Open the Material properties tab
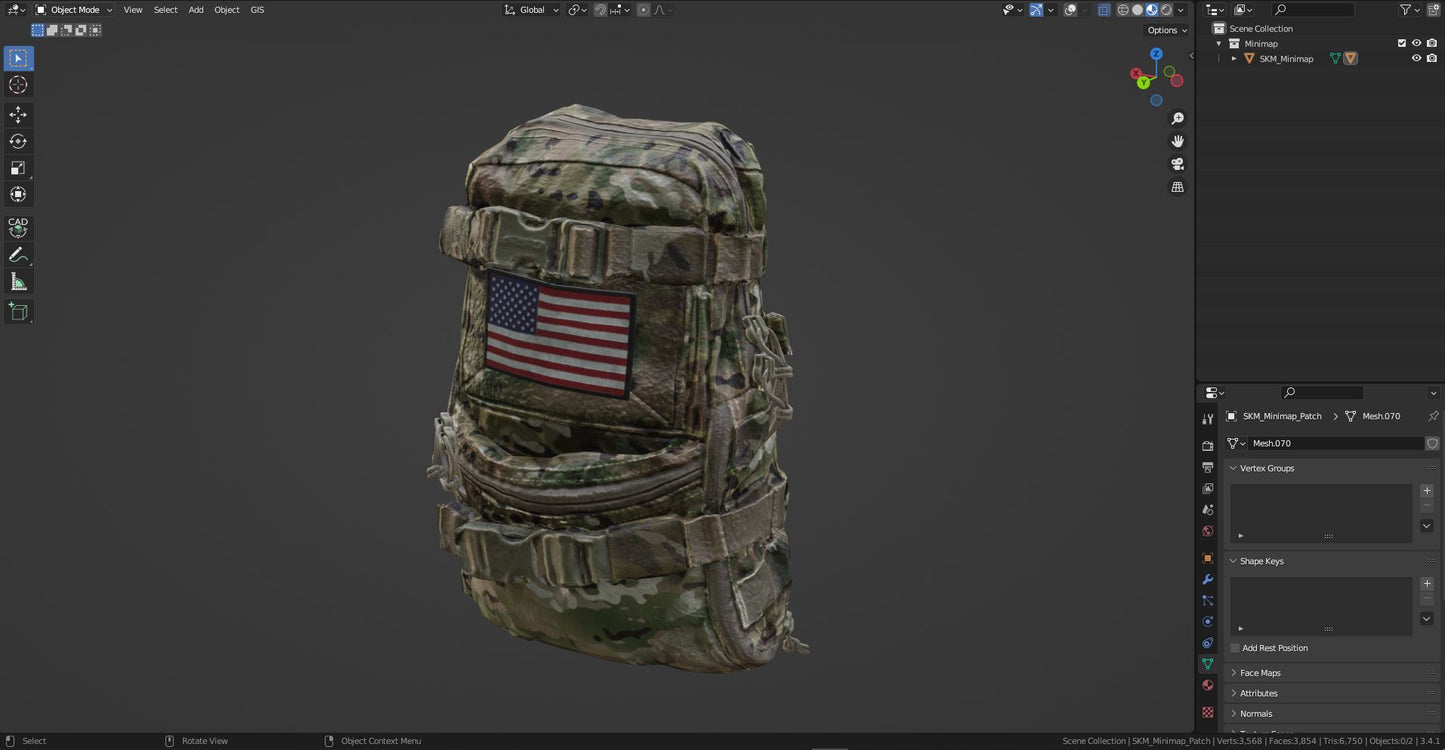This screenshot has width=1445, height=750. [x=1208, y=685]
